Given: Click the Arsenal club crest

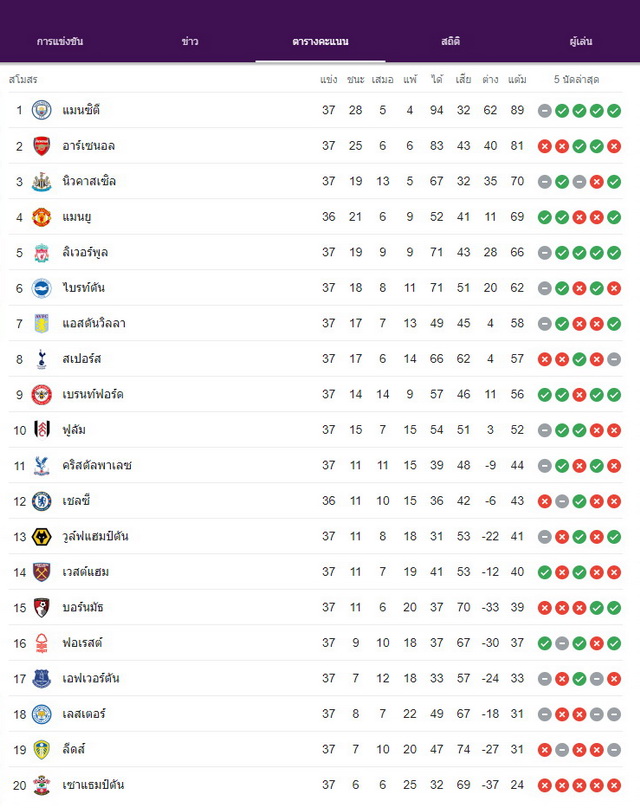Looking at the screenshot, I should point(41,146).
